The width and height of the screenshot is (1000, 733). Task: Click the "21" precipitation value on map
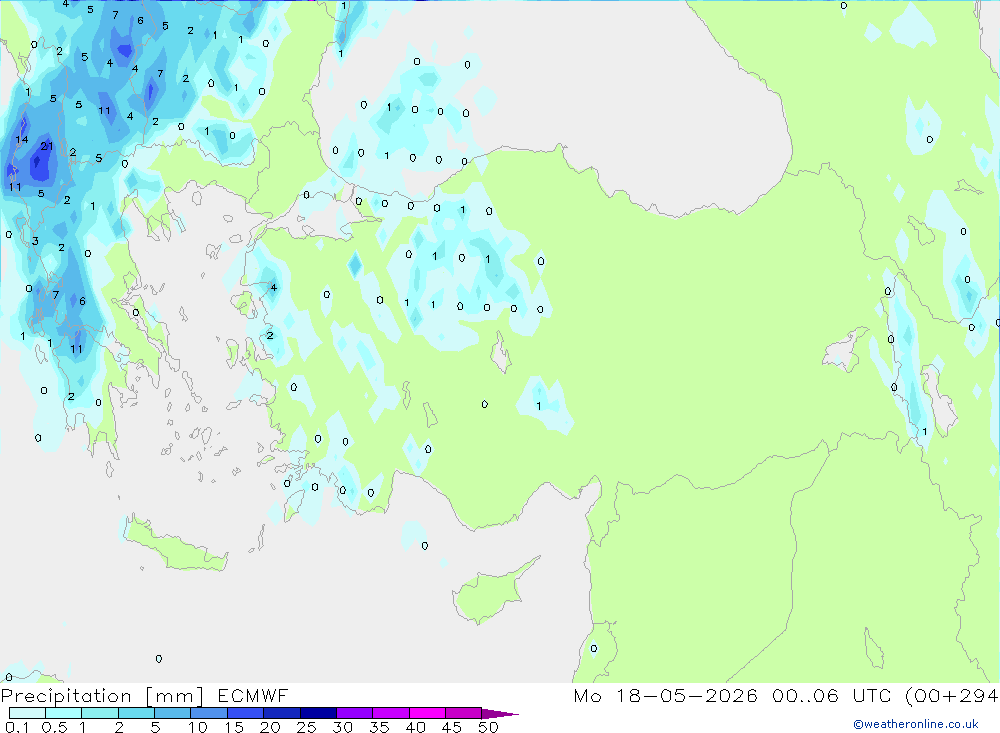pyautogui.click(x=47, y=146)
